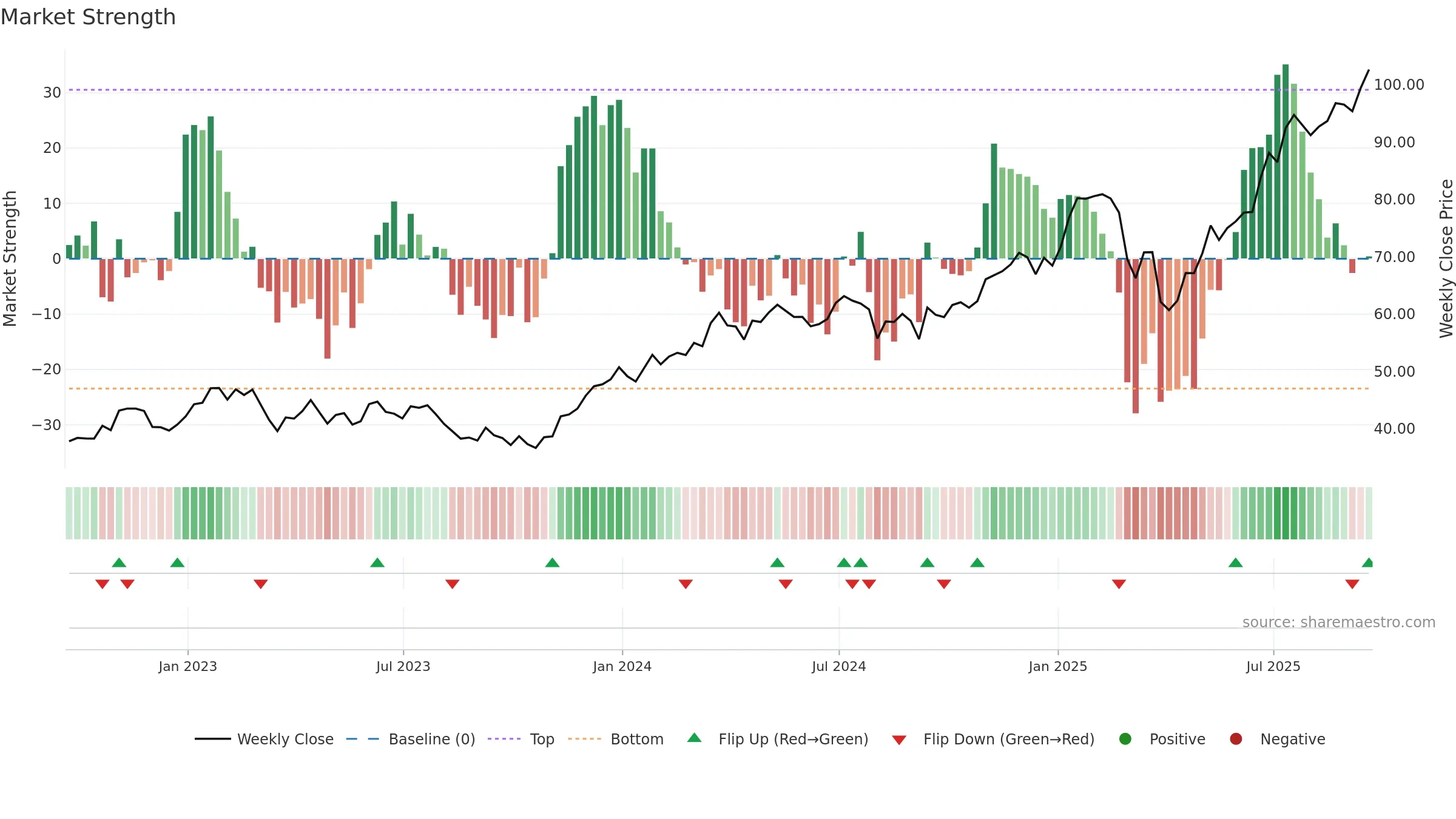1456x819 pixels.
Task: Click the 70.00 price axis label
Action: tap(1395, 257)
